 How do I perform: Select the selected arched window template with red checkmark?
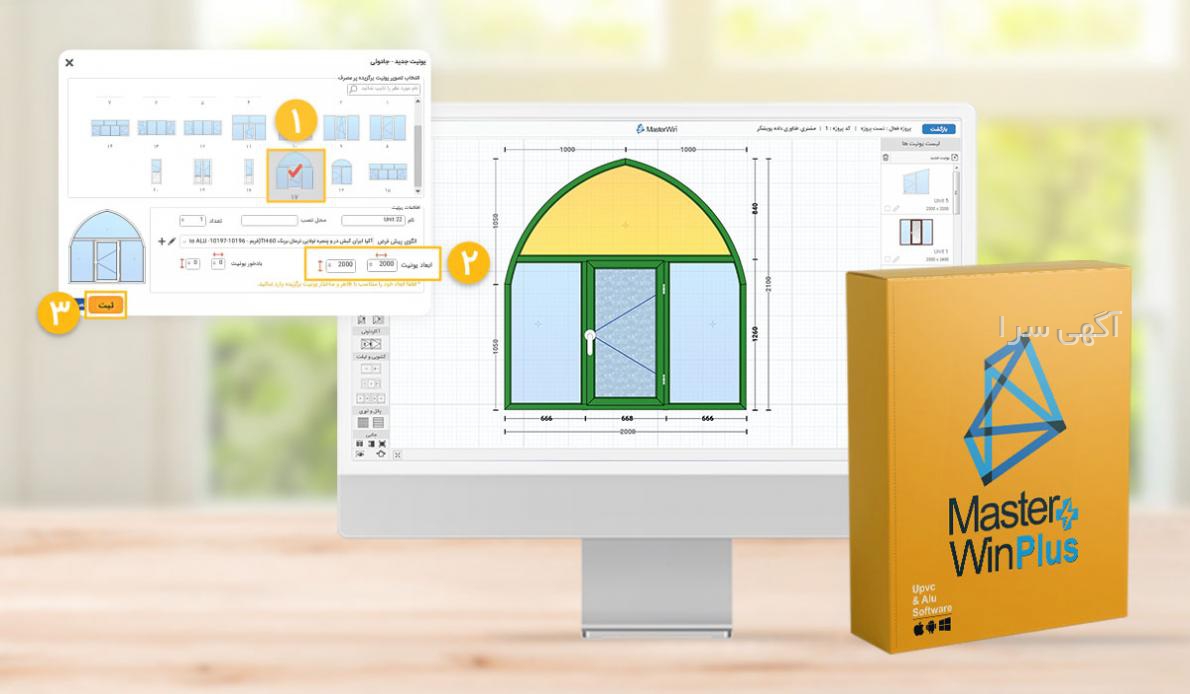(296, 174)
